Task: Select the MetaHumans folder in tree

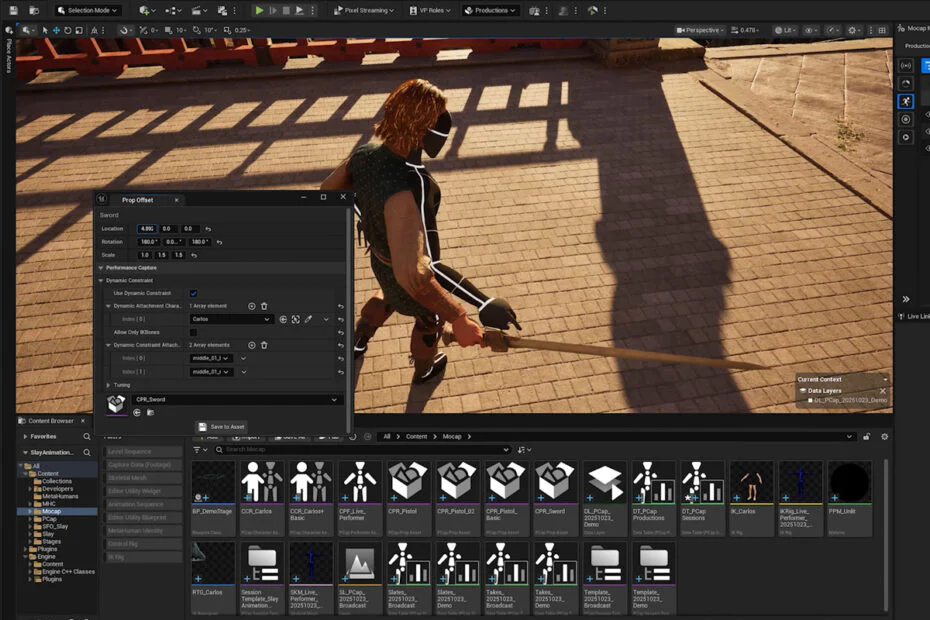Action: [59, 497]
